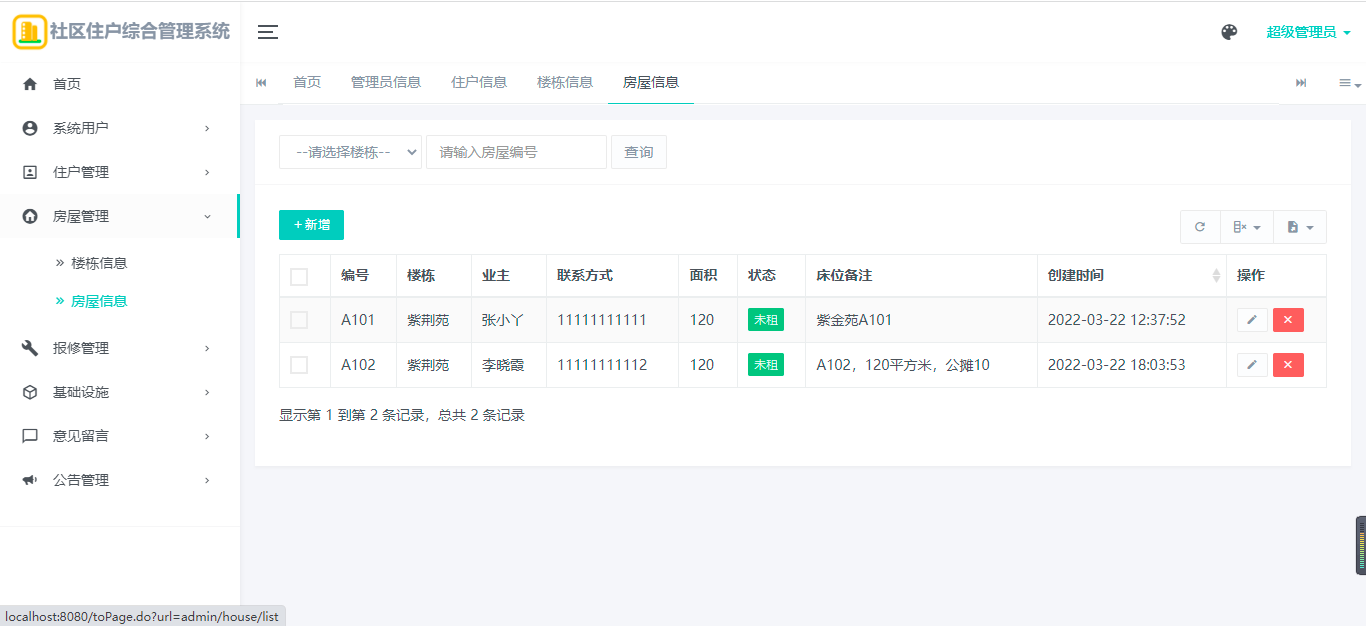
Task: Select all rows header checkbox
Action: click(x=299, y=277)
